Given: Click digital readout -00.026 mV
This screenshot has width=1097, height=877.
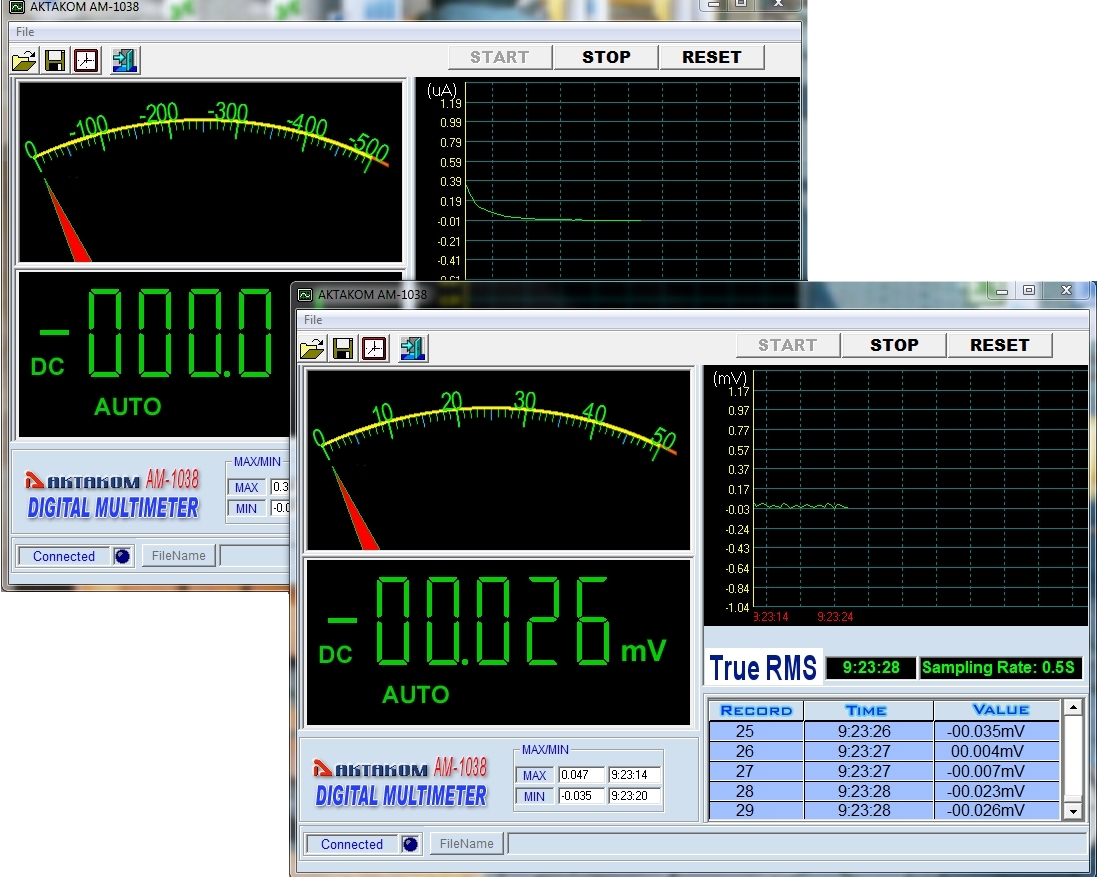Looking at the screenshot, I should click(x=498, y=642).
